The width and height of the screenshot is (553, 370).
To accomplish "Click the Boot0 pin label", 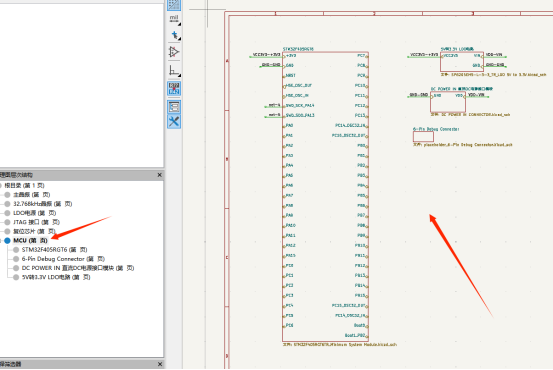I will (359, 325).
